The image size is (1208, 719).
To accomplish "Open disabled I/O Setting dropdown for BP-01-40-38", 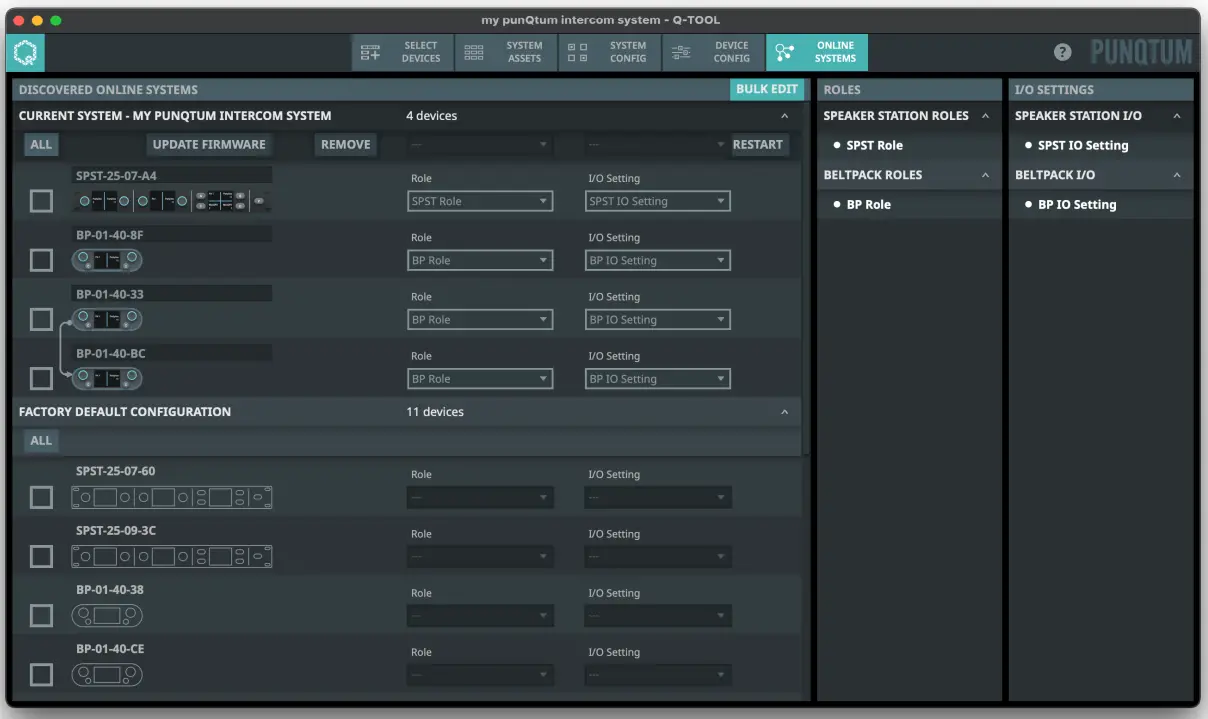I will [x=658, y=615].
